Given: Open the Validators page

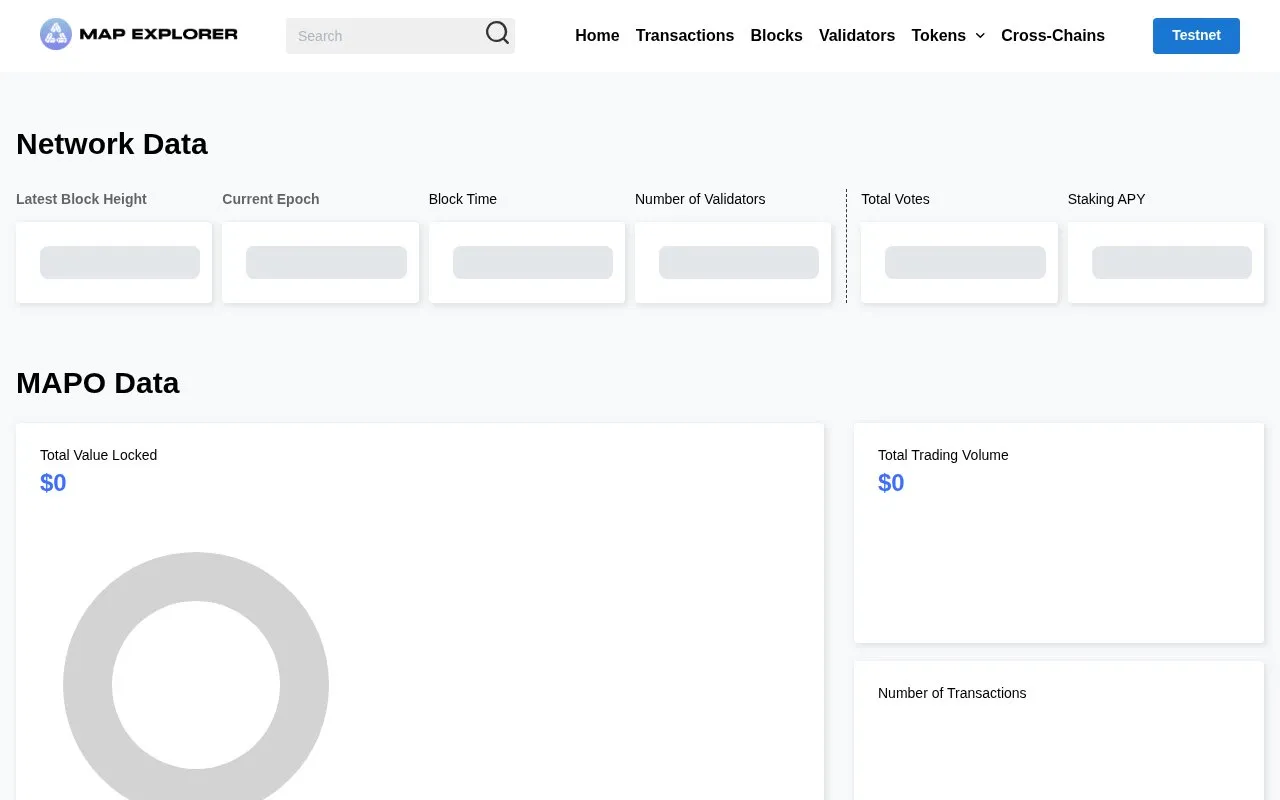Looking at the screenshot, I should (857, 36).
